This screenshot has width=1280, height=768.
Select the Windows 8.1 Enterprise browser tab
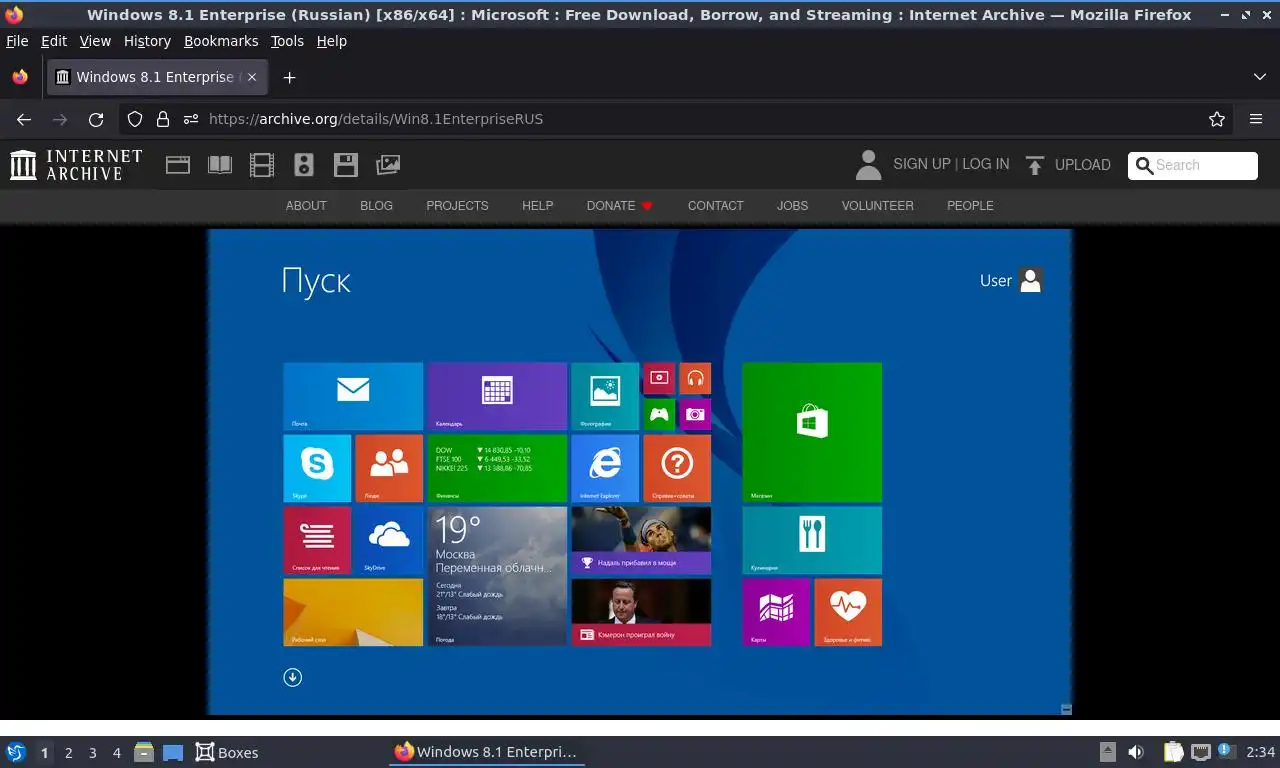(x=156, y=77)
